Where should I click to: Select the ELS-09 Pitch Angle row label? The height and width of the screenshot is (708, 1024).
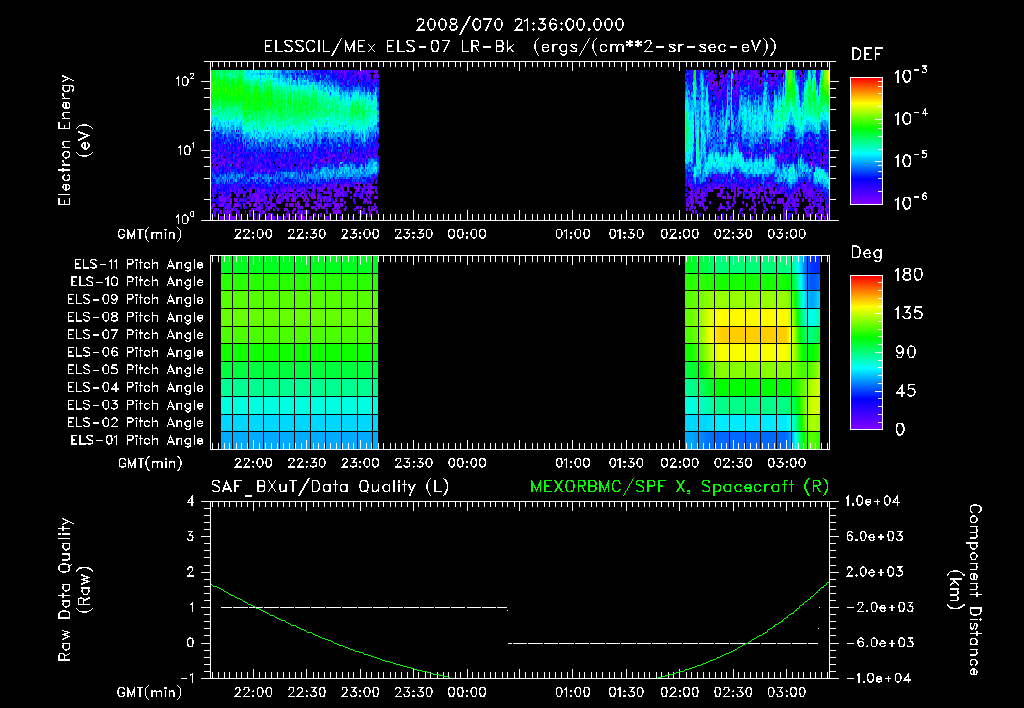(x=136, y=300)
